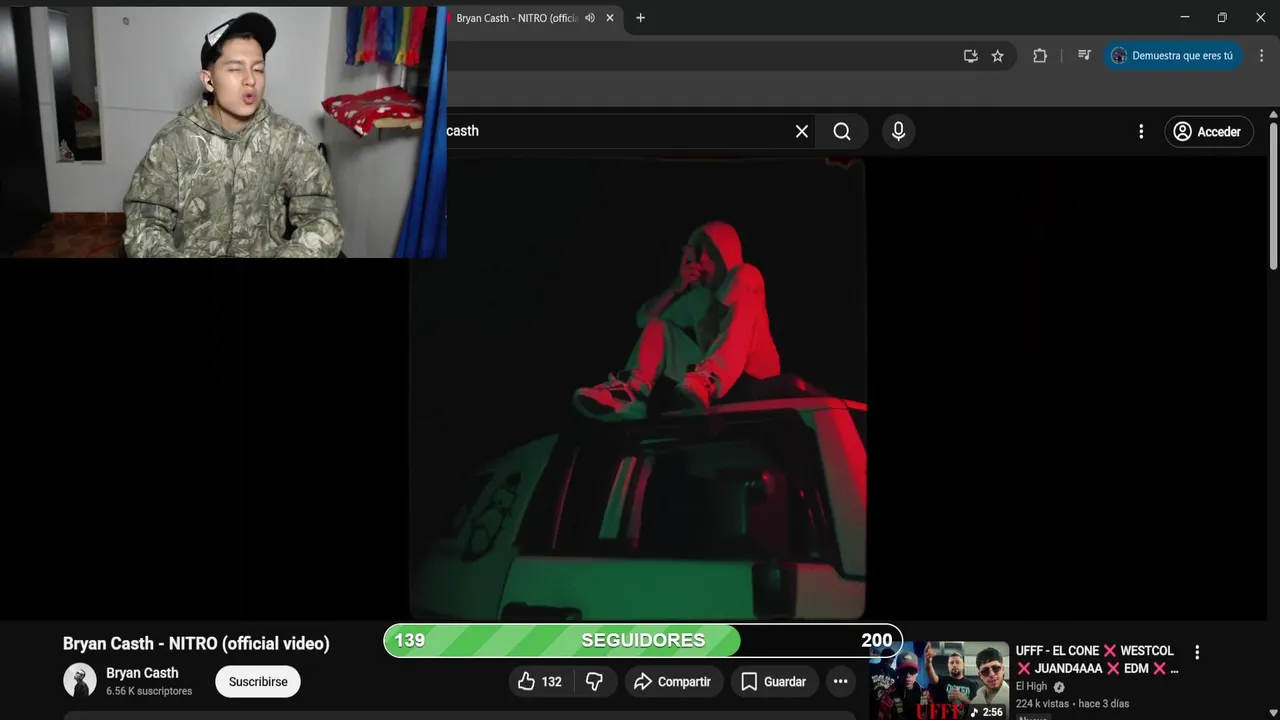Open a new browser tab
This screenshot has height=720, width=1280.
(640, 18)
